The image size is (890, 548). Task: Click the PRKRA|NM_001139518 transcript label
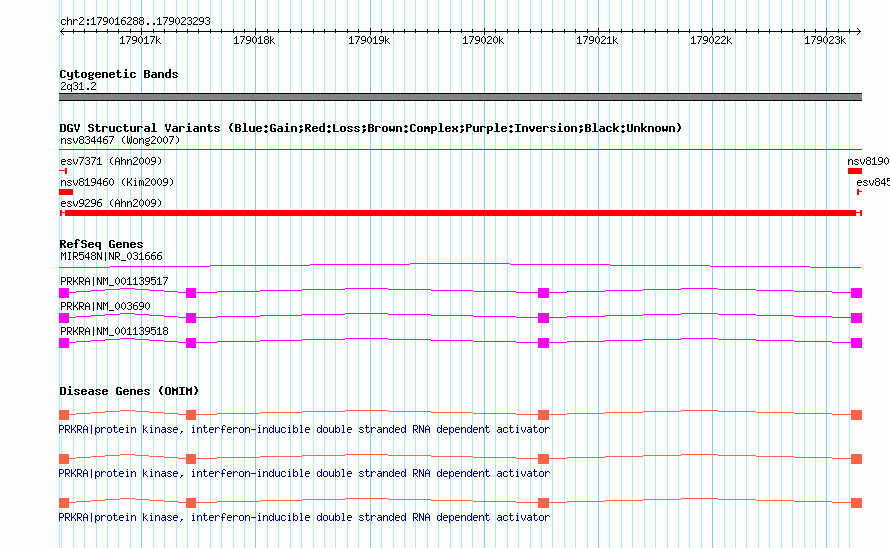pos(114,332)
